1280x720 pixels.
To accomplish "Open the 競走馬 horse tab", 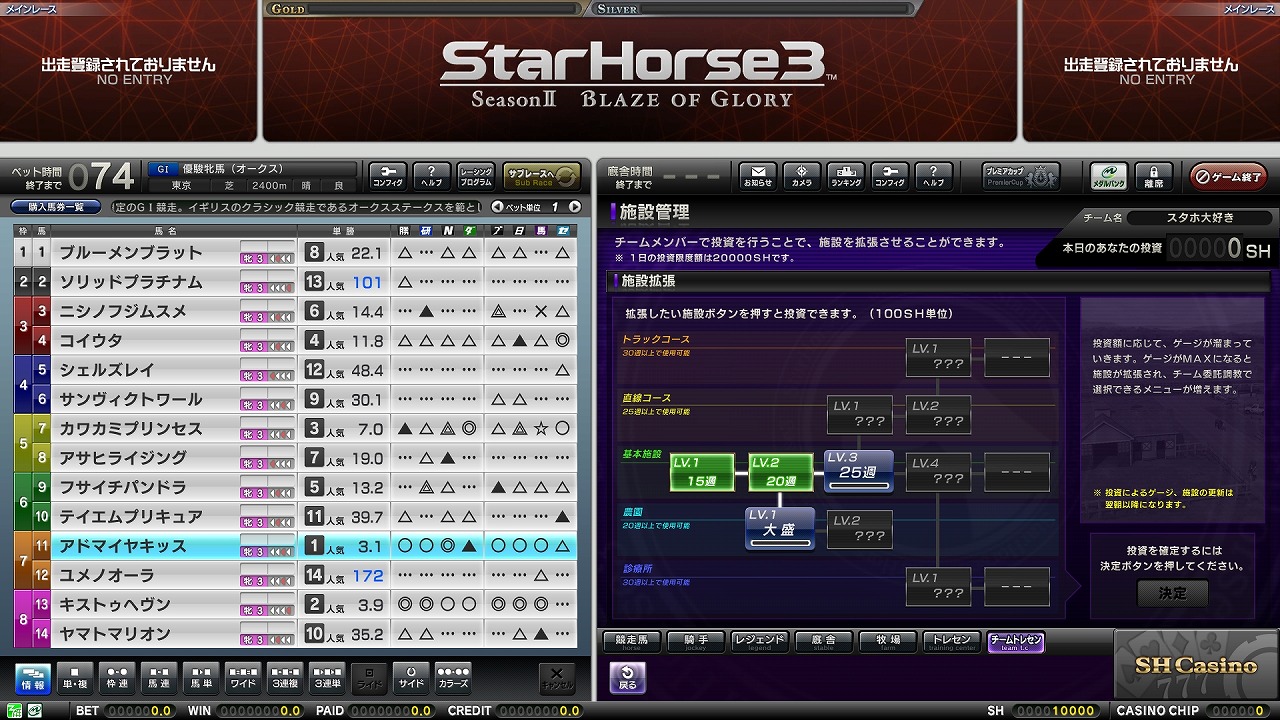I will (x=632, y=642).
